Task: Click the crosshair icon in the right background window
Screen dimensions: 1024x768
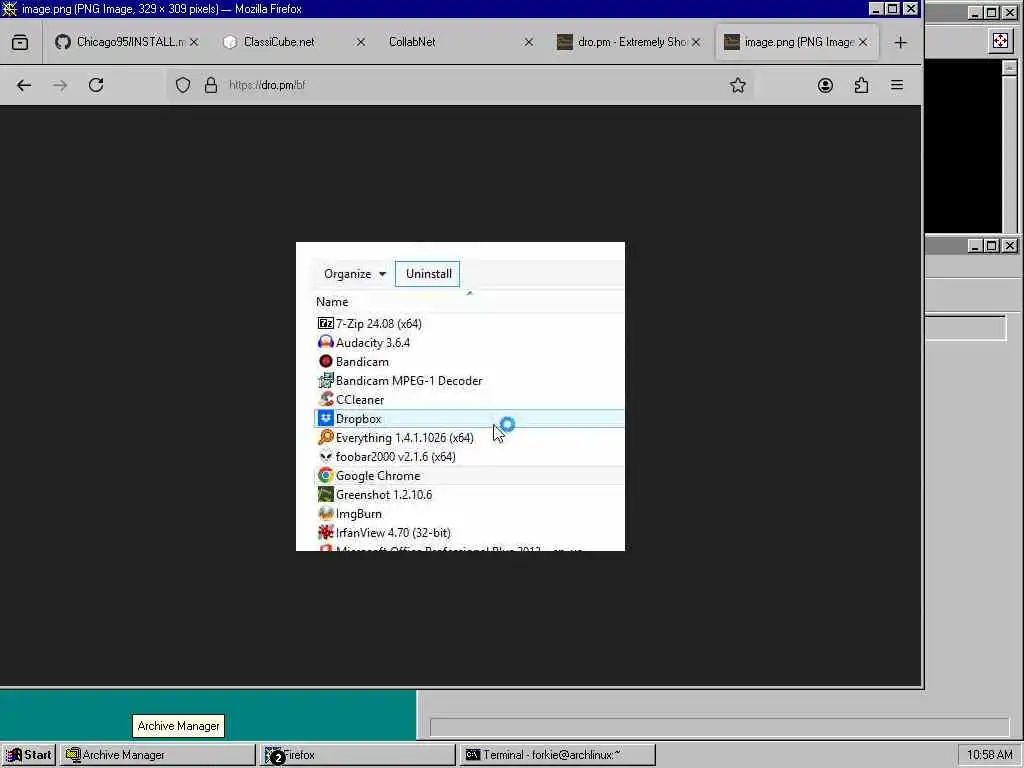Action: pos(1000,41)
